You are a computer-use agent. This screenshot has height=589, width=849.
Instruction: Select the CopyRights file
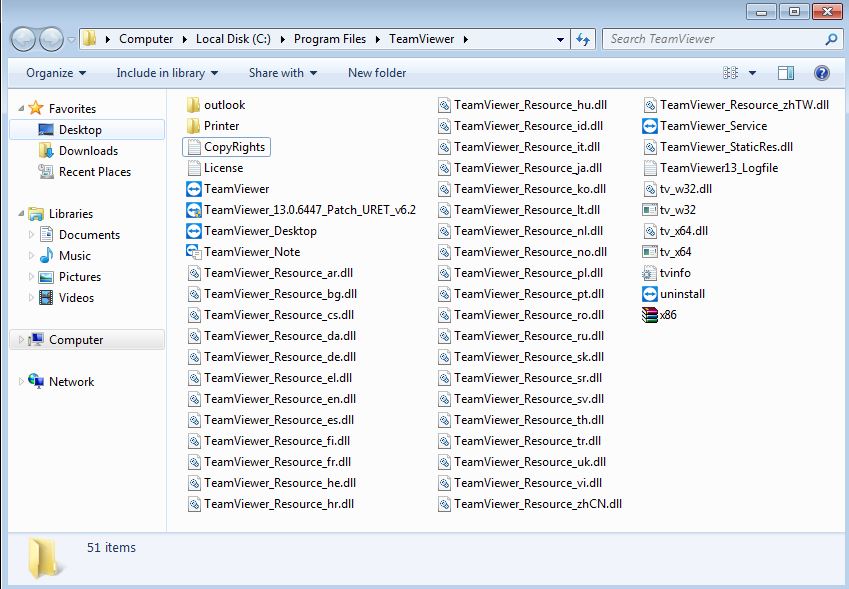pyautogui.click(x=226, y=147)
